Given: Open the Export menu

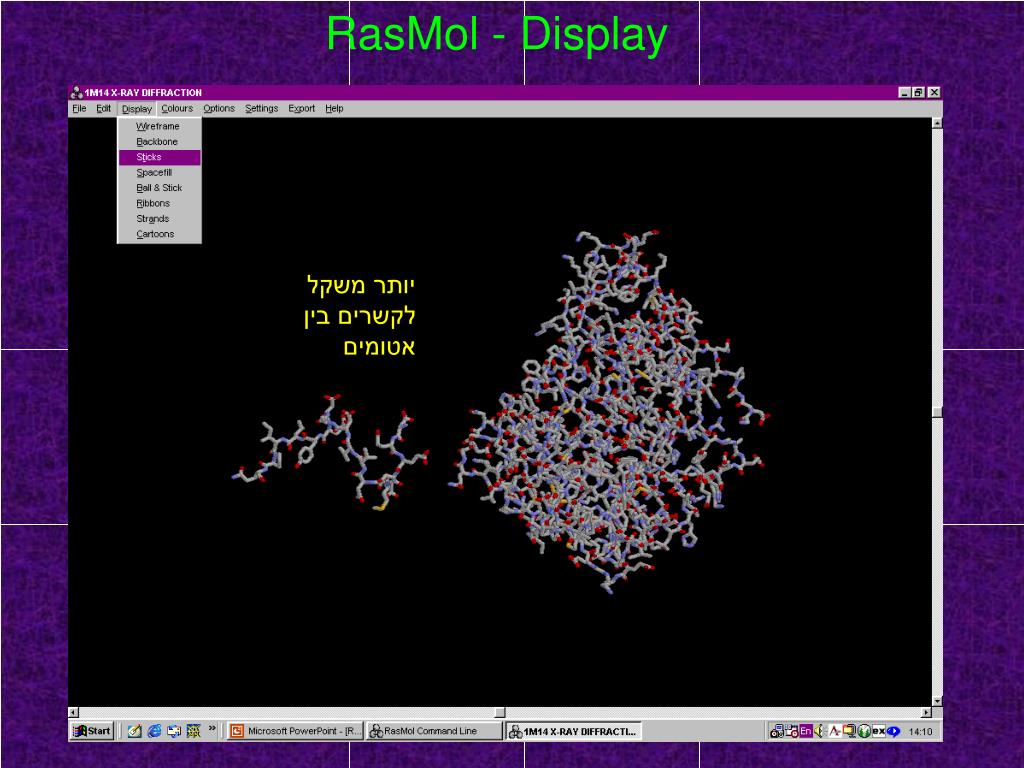Looking at the screenshot, I should coord(301,108).
